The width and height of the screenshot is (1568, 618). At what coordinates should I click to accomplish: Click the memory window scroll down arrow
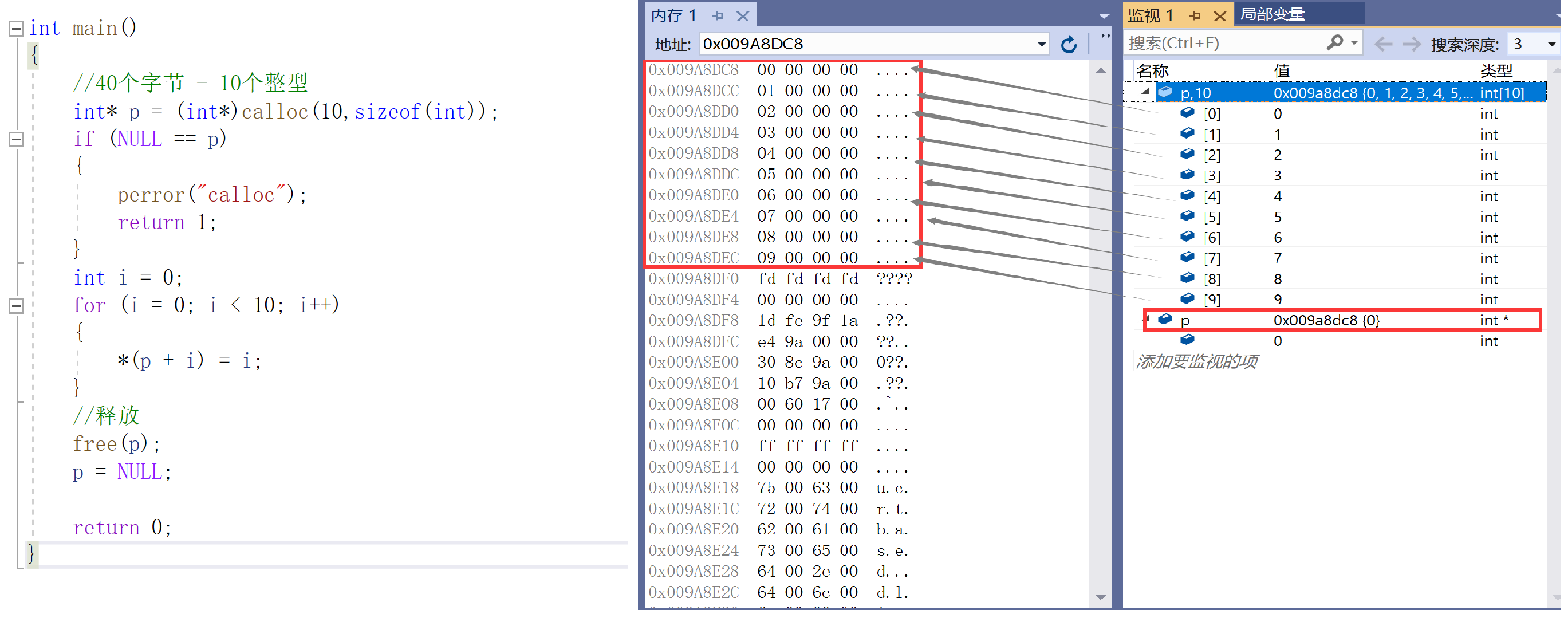pyautogui.click(x=1101, y=597)
